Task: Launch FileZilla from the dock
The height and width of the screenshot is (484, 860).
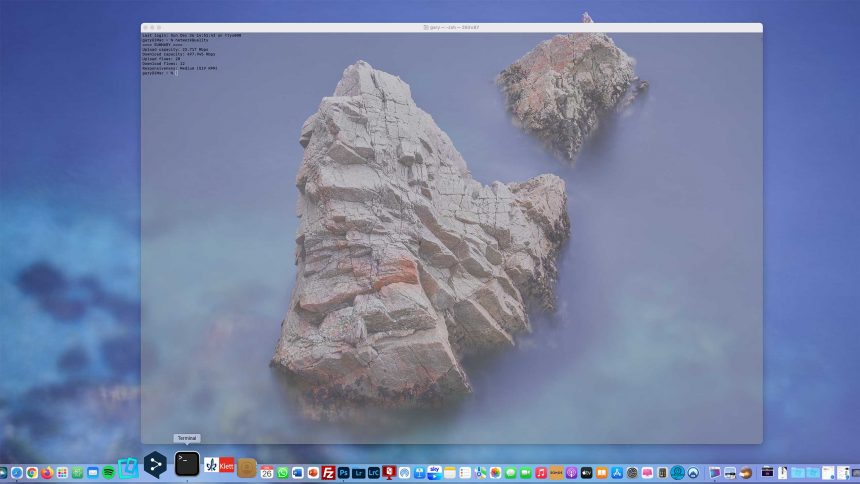Action: click(328, 472)
